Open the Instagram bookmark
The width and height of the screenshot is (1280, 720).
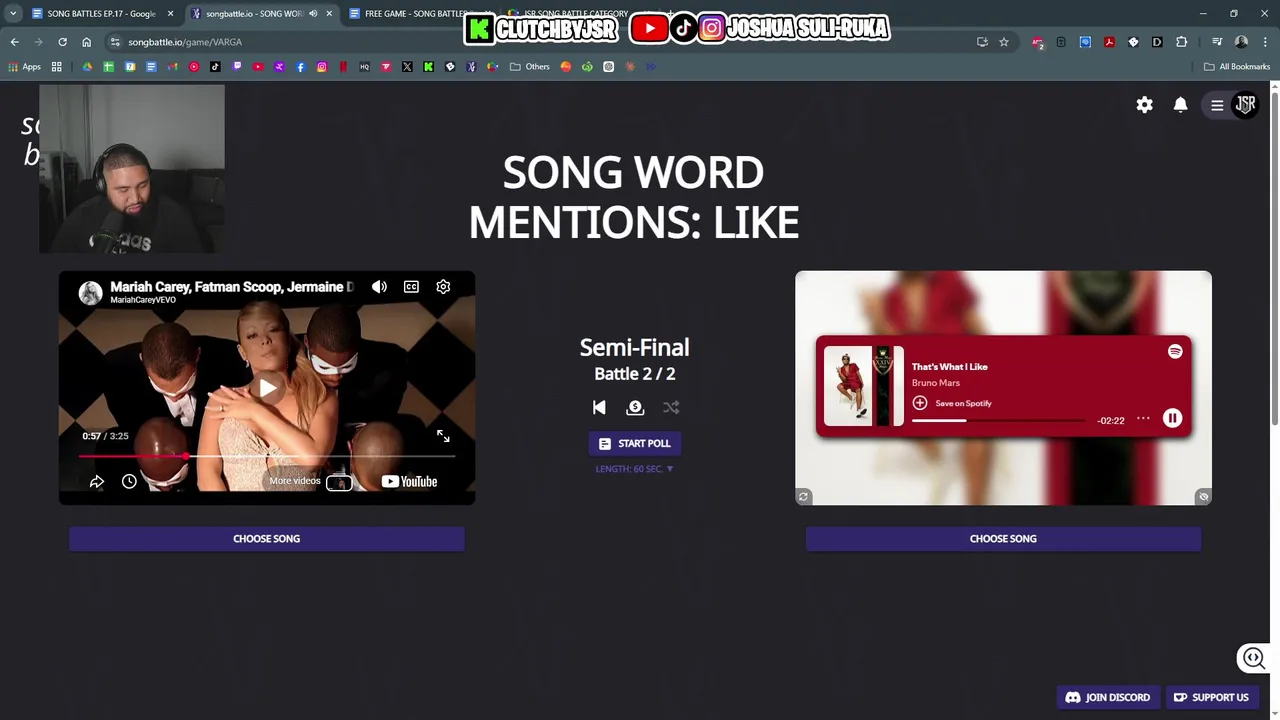[x=322, y=67]
